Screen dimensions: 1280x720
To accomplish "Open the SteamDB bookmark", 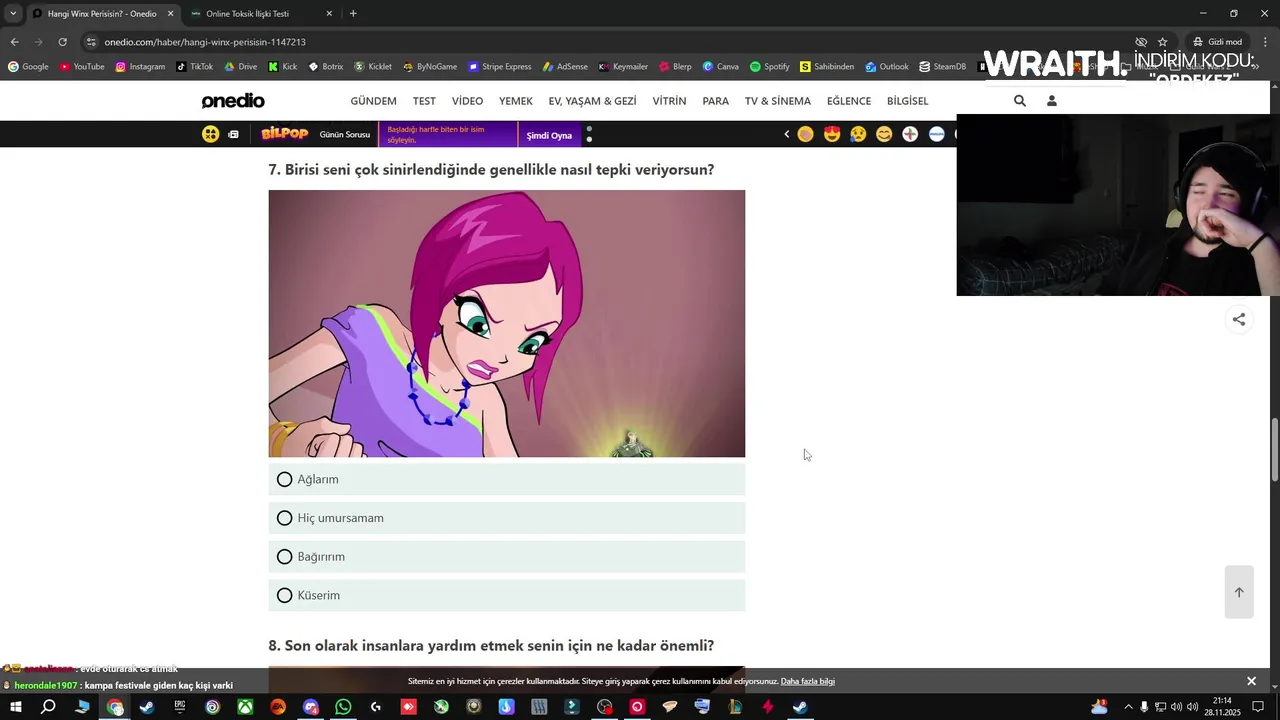I will [x=943, y=67].
